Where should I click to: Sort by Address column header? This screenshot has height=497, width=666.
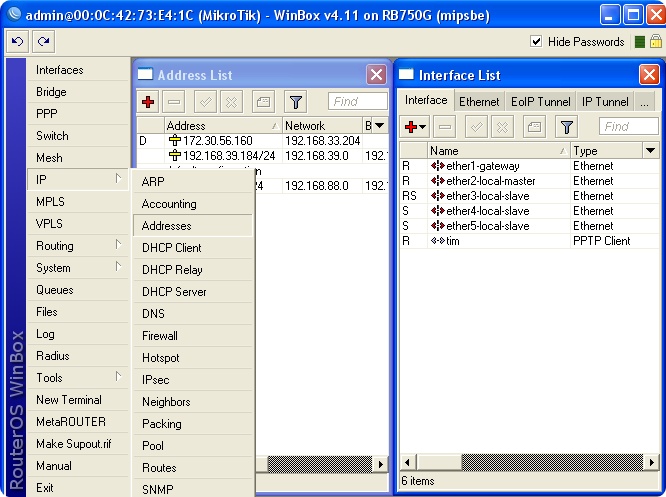click(223, 125)
